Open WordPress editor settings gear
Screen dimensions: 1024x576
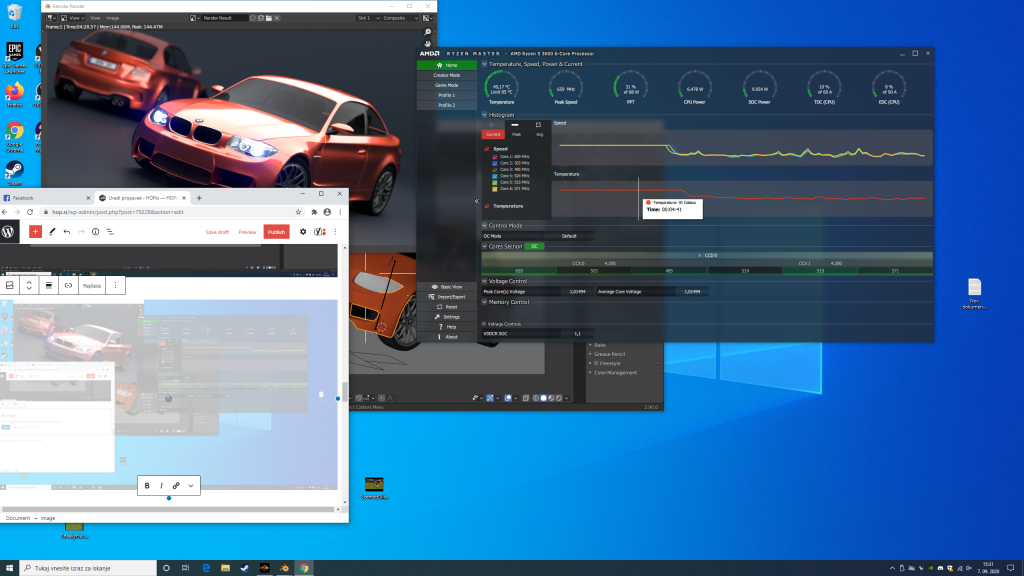pos(303,232)
